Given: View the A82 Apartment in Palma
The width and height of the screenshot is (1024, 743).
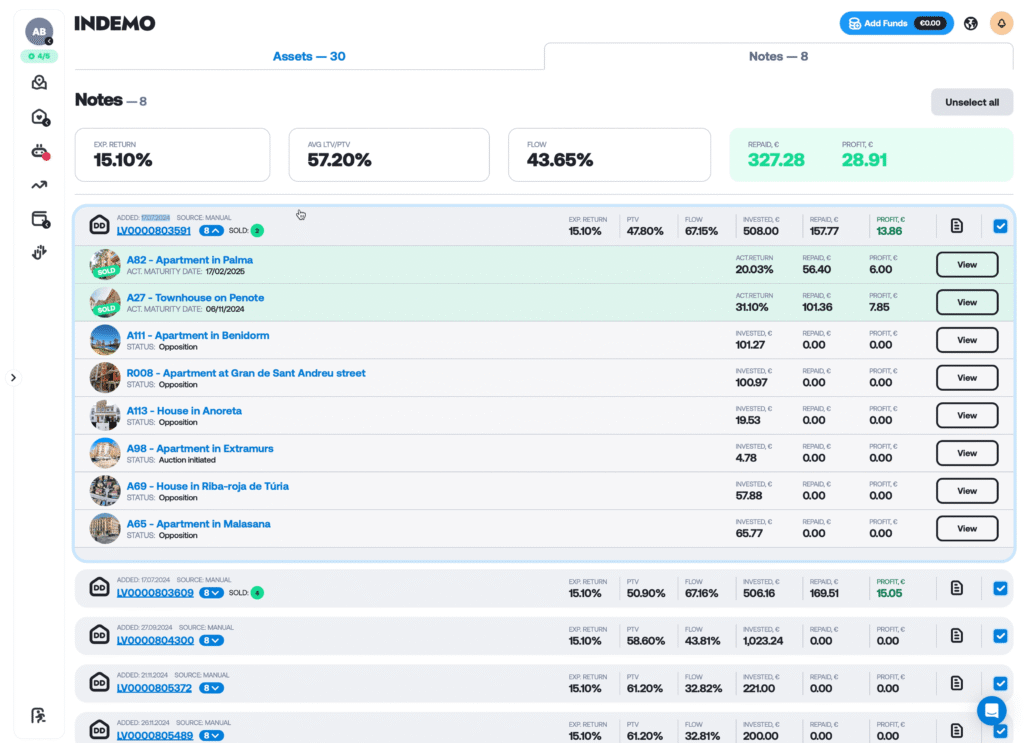Looking at the screenshot, I should [967, 264].
